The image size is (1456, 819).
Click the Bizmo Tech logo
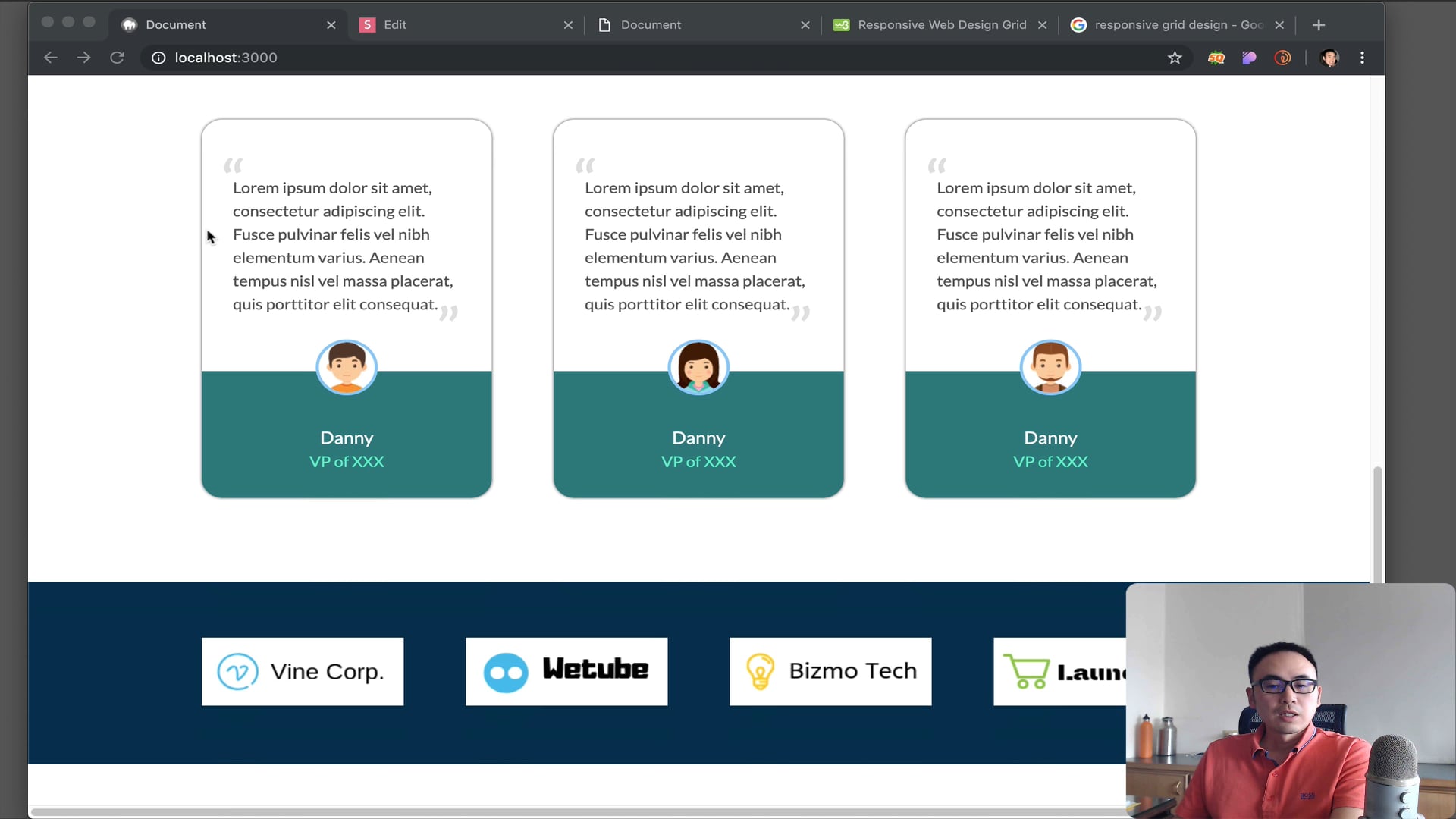830,672
